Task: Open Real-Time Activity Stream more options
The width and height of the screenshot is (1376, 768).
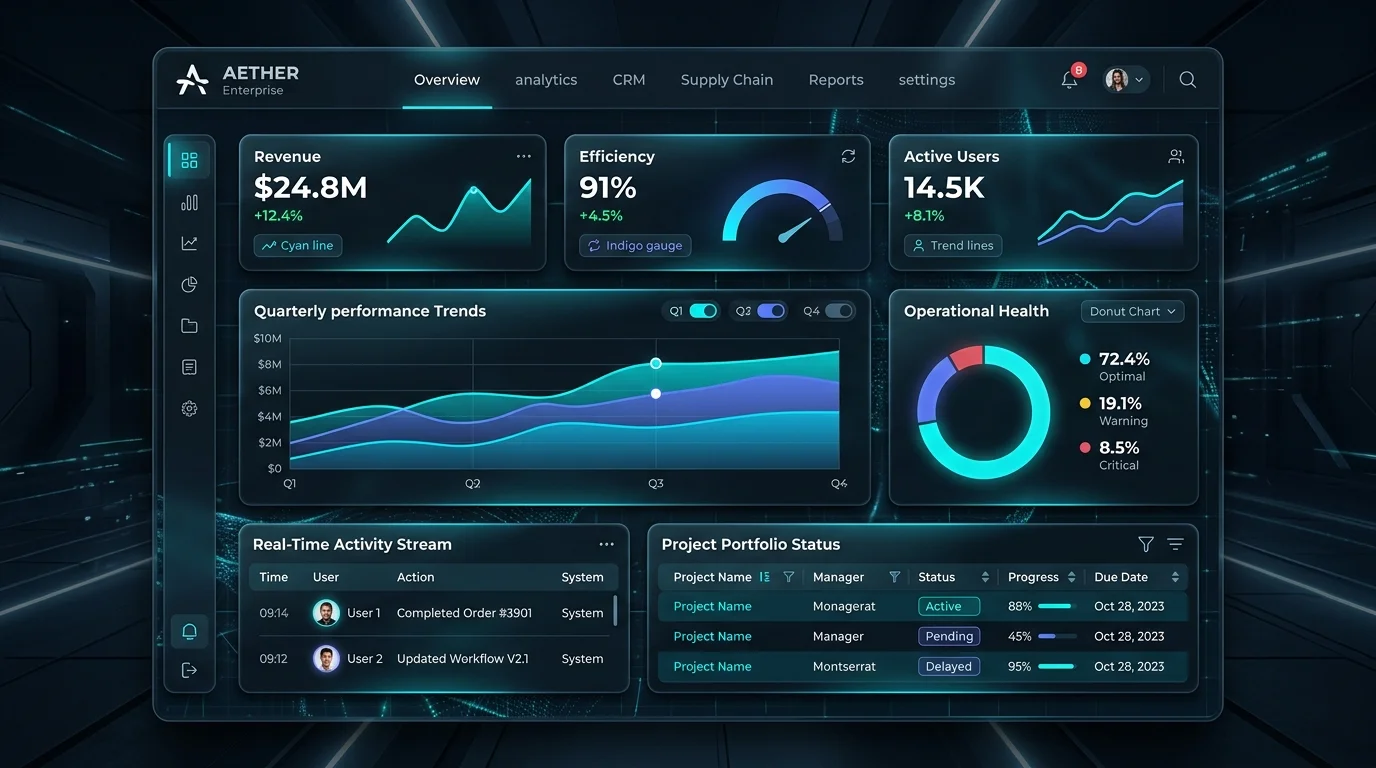Action: point(606,544)
